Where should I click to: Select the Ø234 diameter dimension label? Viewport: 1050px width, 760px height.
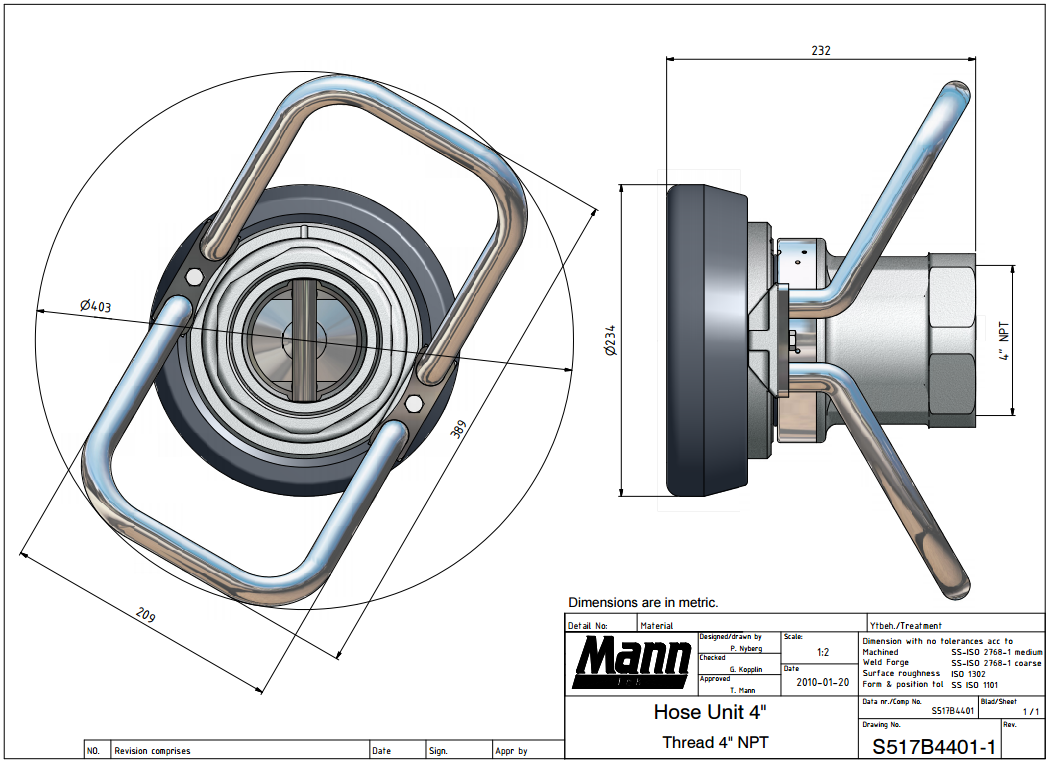pyautogui.click(x=609, y=340)
